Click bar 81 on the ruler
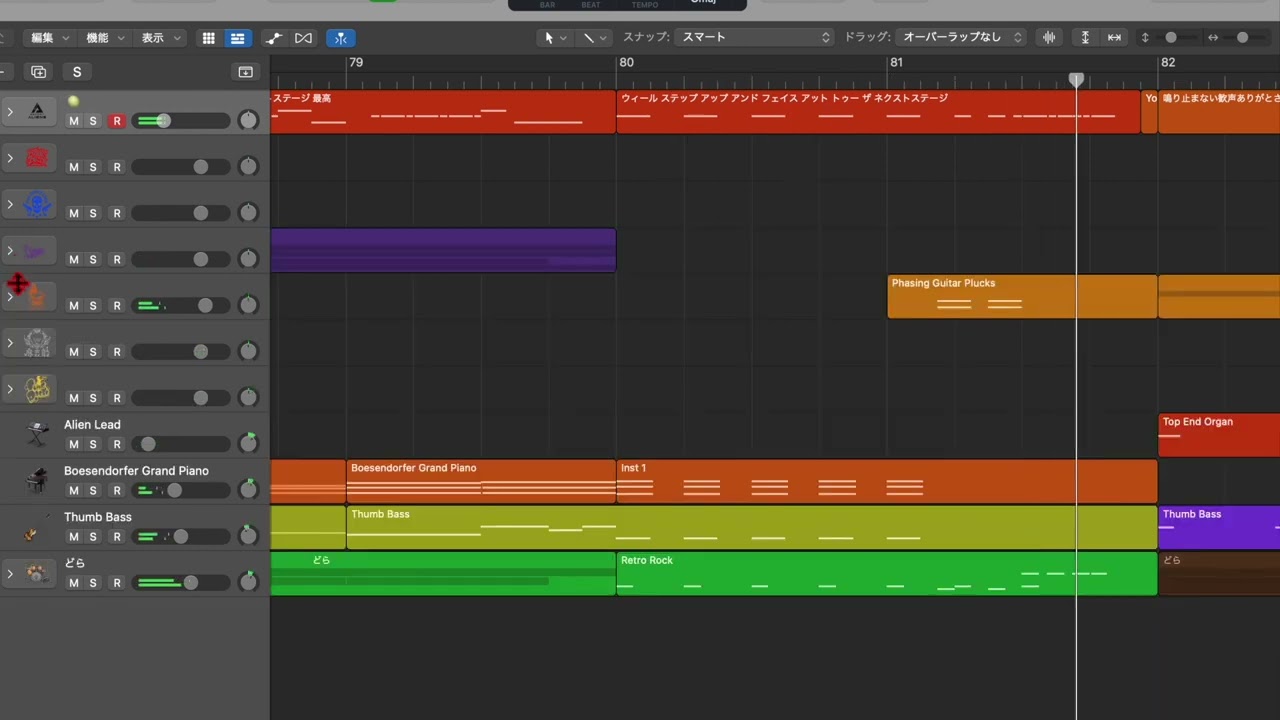Screen dimensions: 1280x720 click(896, 62)
